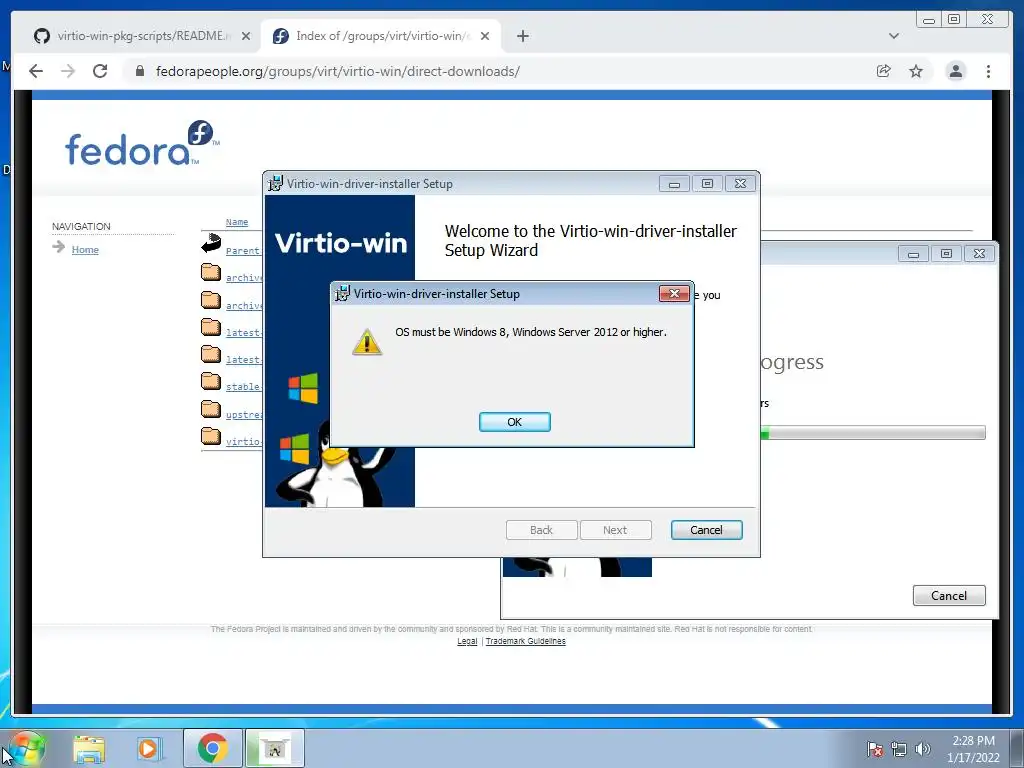Select the installer taskbar button
This screenshot has height=768, width=1024.
(275, 748)
